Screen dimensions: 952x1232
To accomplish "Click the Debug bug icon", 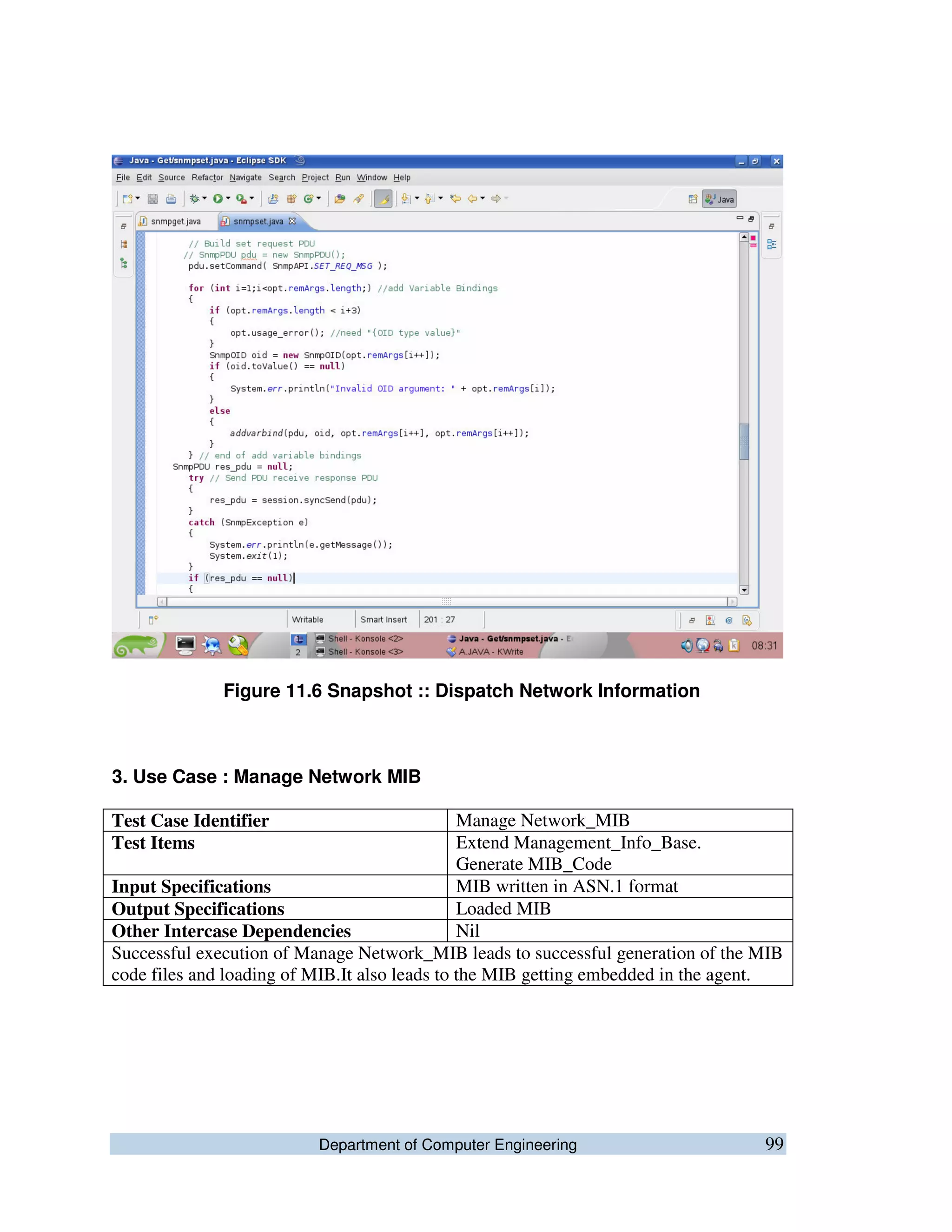I will 195,199.
